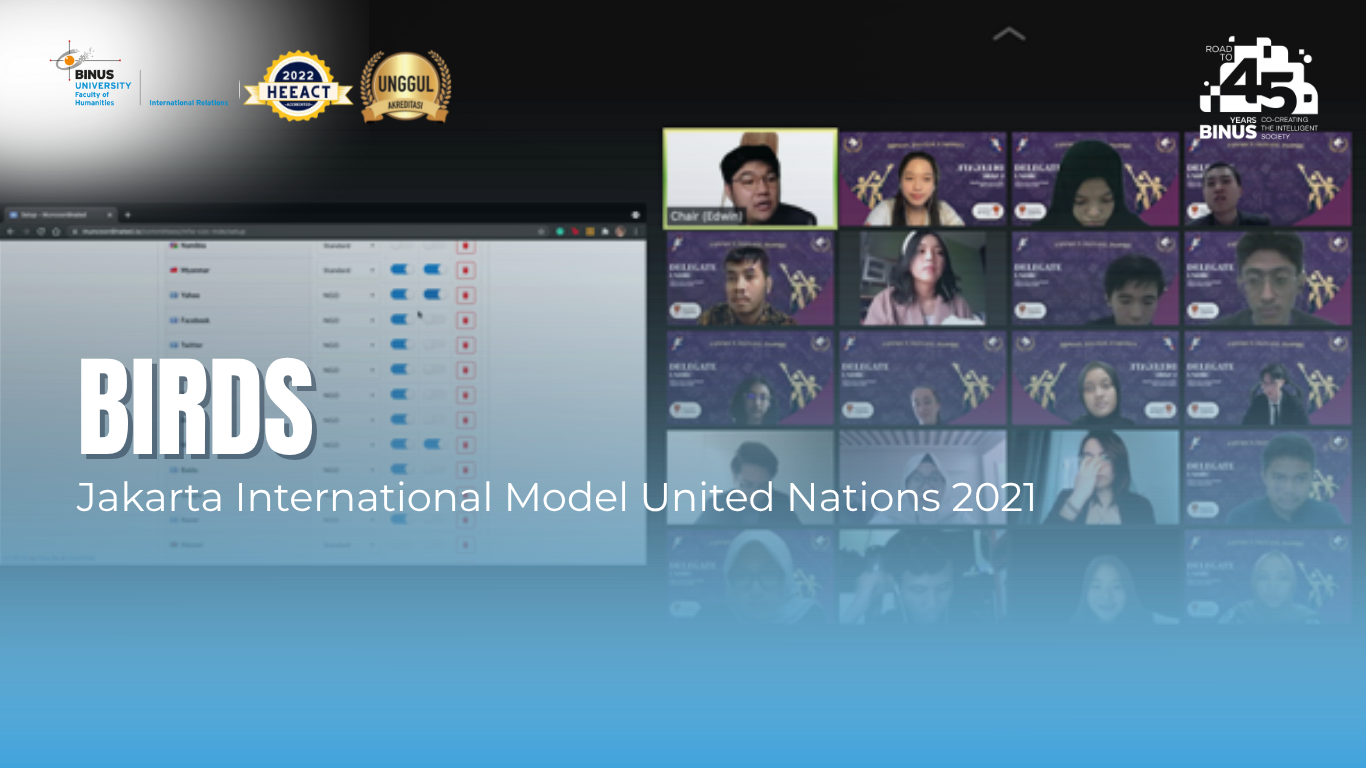Expand the NGO type dropdown for Yahoo
The image size is (1366, 768).
pos(348,295)
